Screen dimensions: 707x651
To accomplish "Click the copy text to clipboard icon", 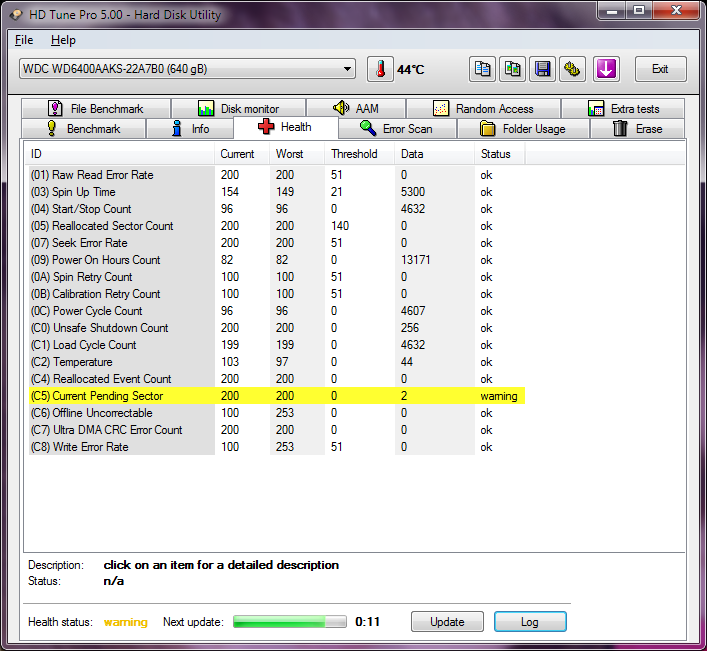I will pyautogui.click(x=482, y=69).
